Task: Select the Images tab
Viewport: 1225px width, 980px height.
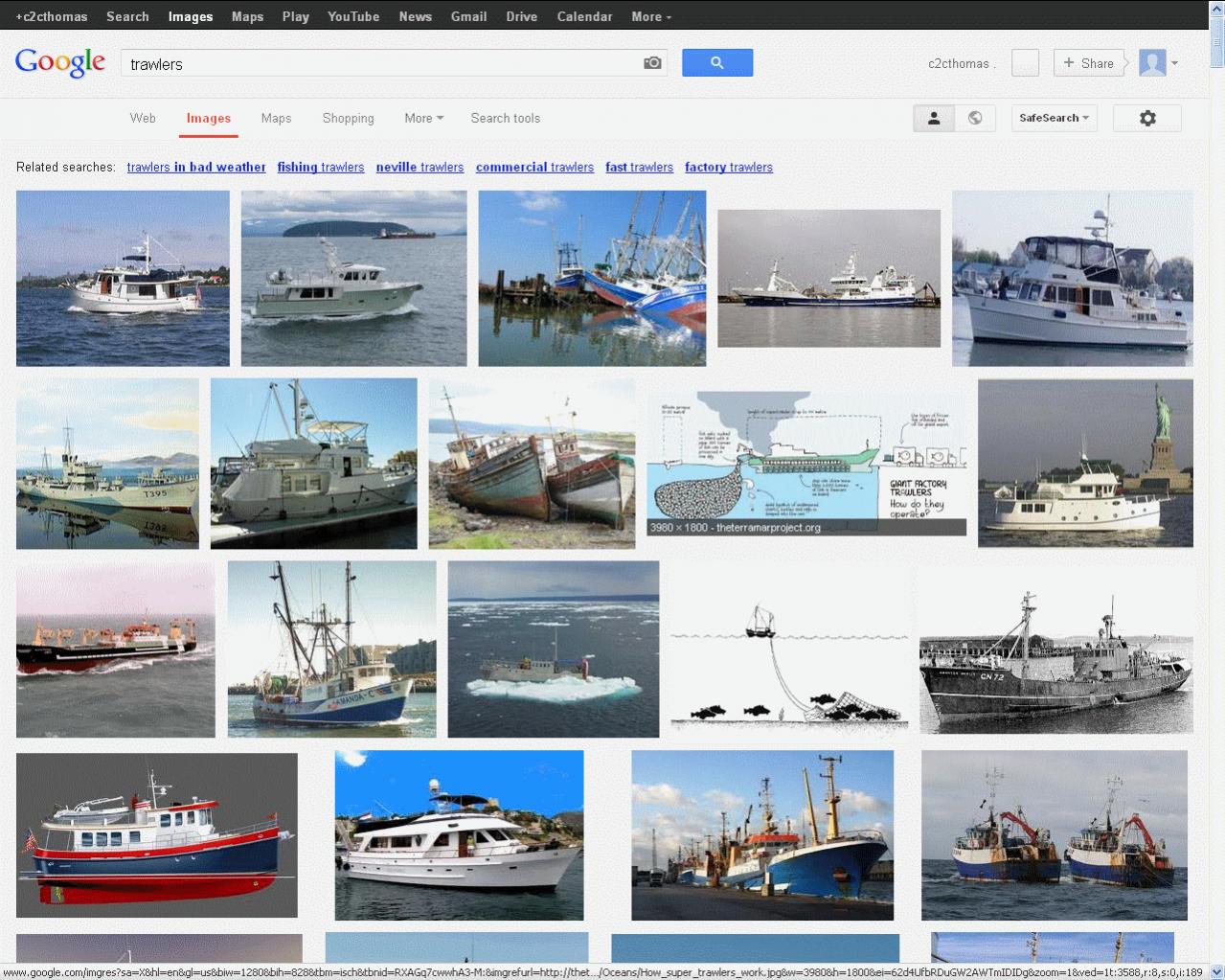Action: (x=209, y=118)
